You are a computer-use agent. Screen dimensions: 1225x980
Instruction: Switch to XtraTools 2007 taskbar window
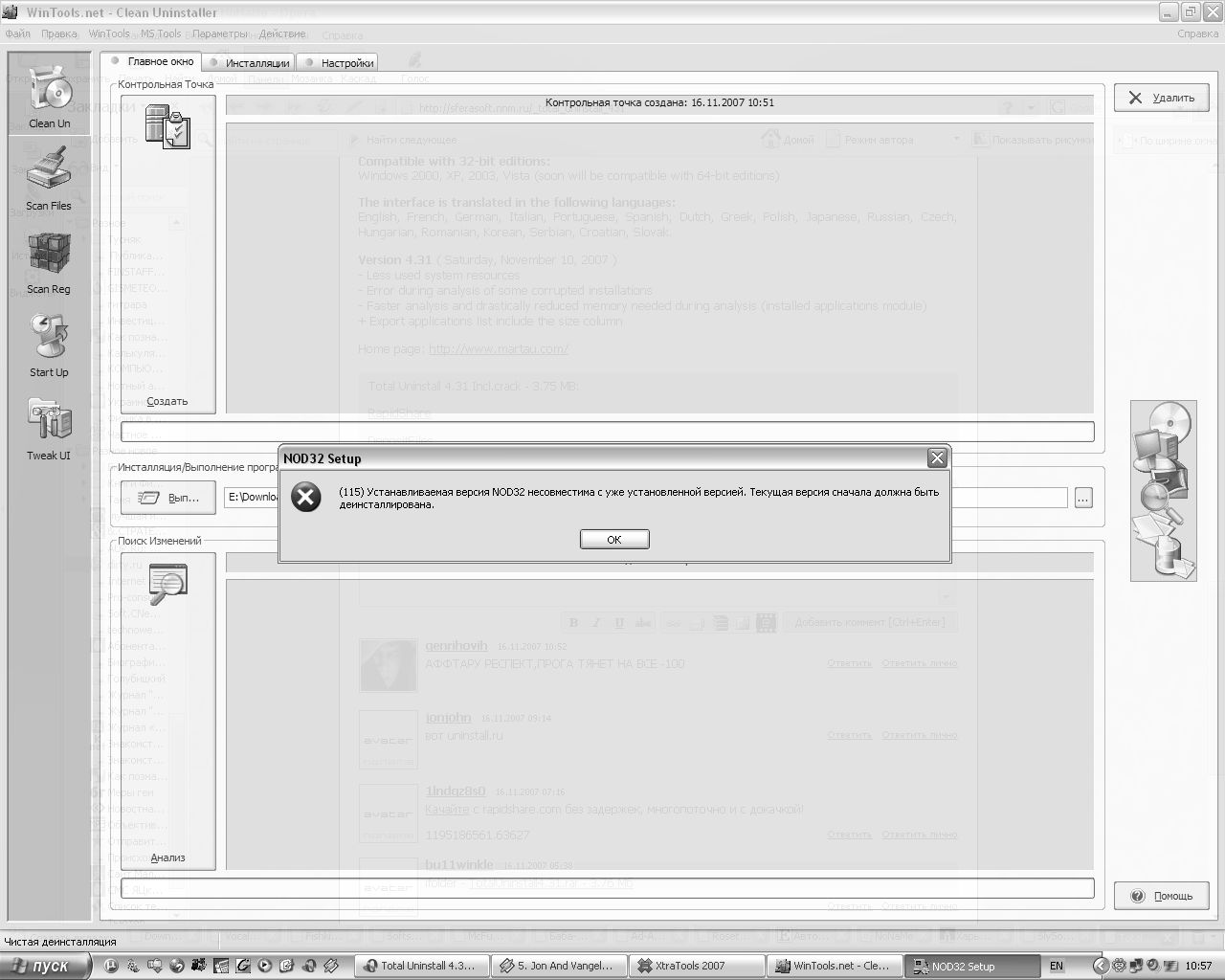point(698,966)
